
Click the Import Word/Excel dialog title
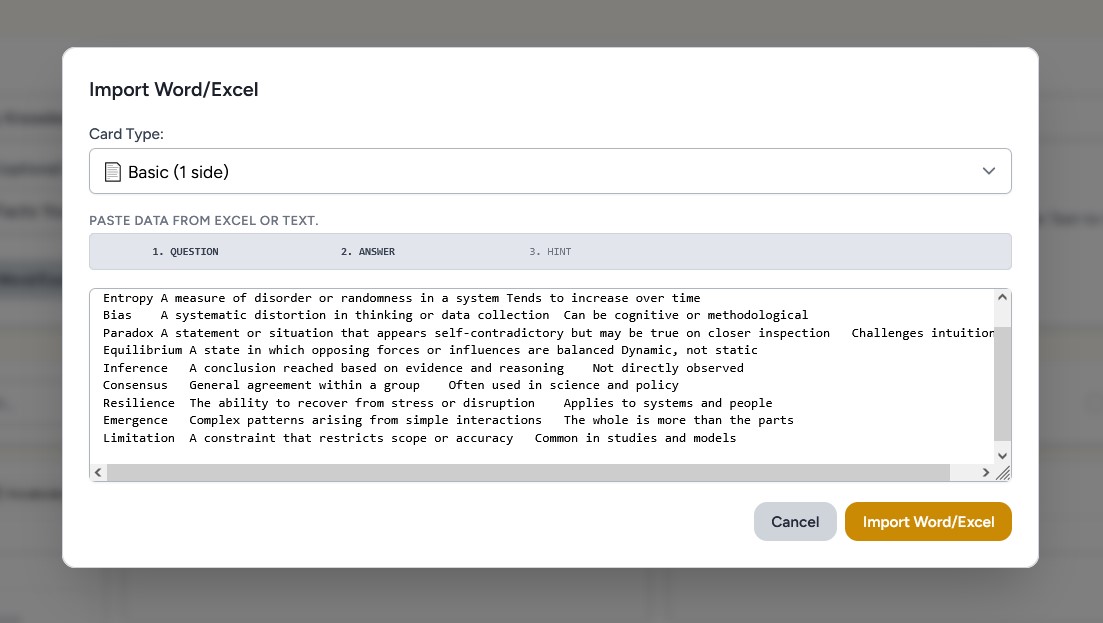click(173, 89)
